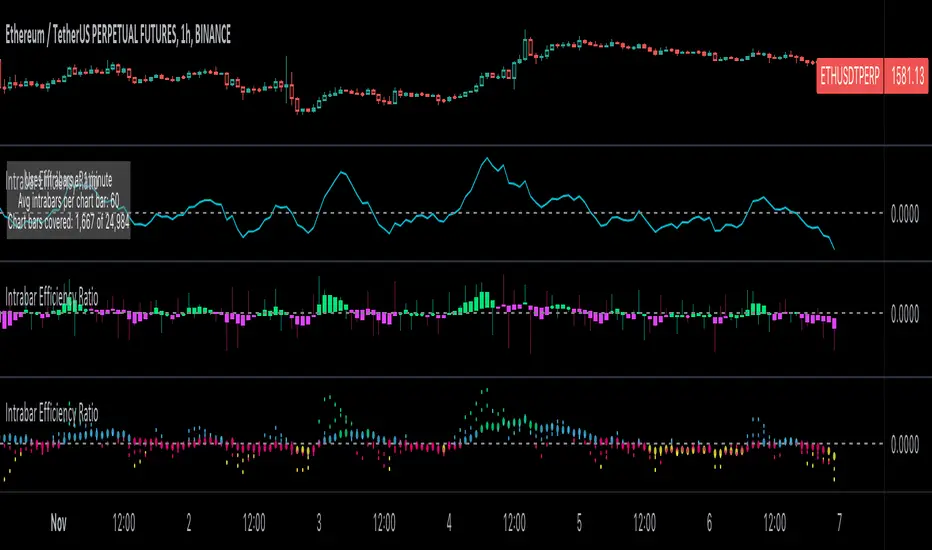Click the ETHUSDTPERP price label

coord(849,76)
